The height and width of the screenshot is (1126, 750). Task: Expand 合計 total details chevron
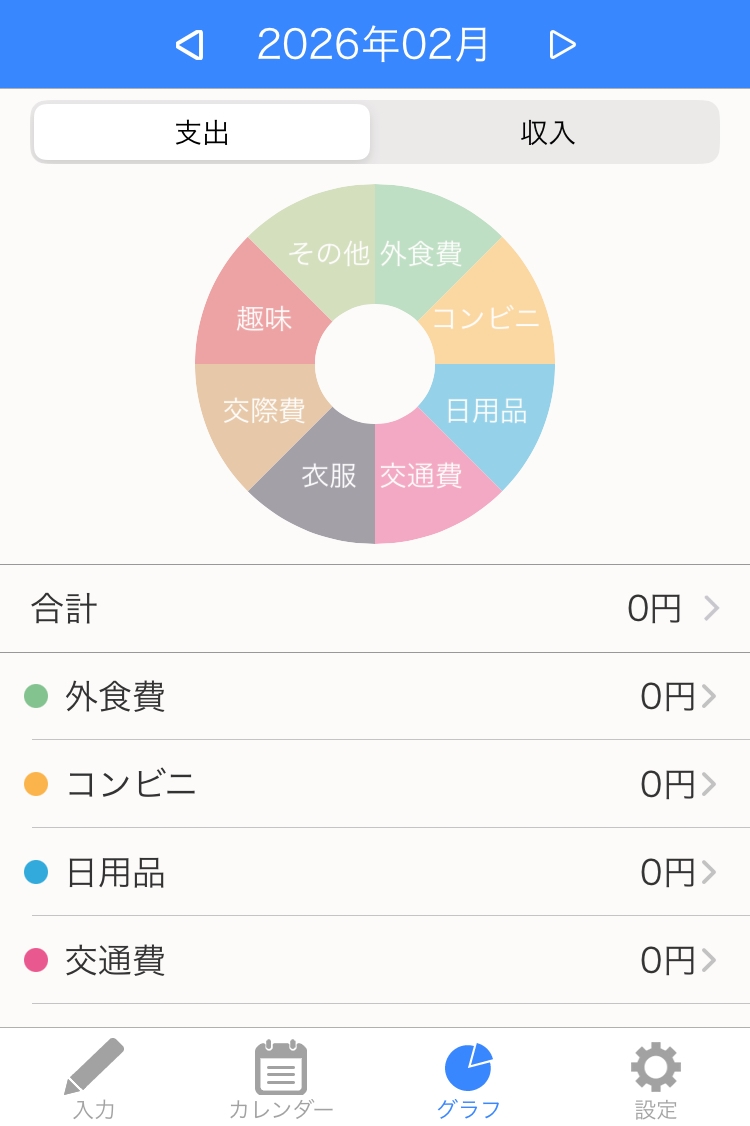(x=711, y=608)
